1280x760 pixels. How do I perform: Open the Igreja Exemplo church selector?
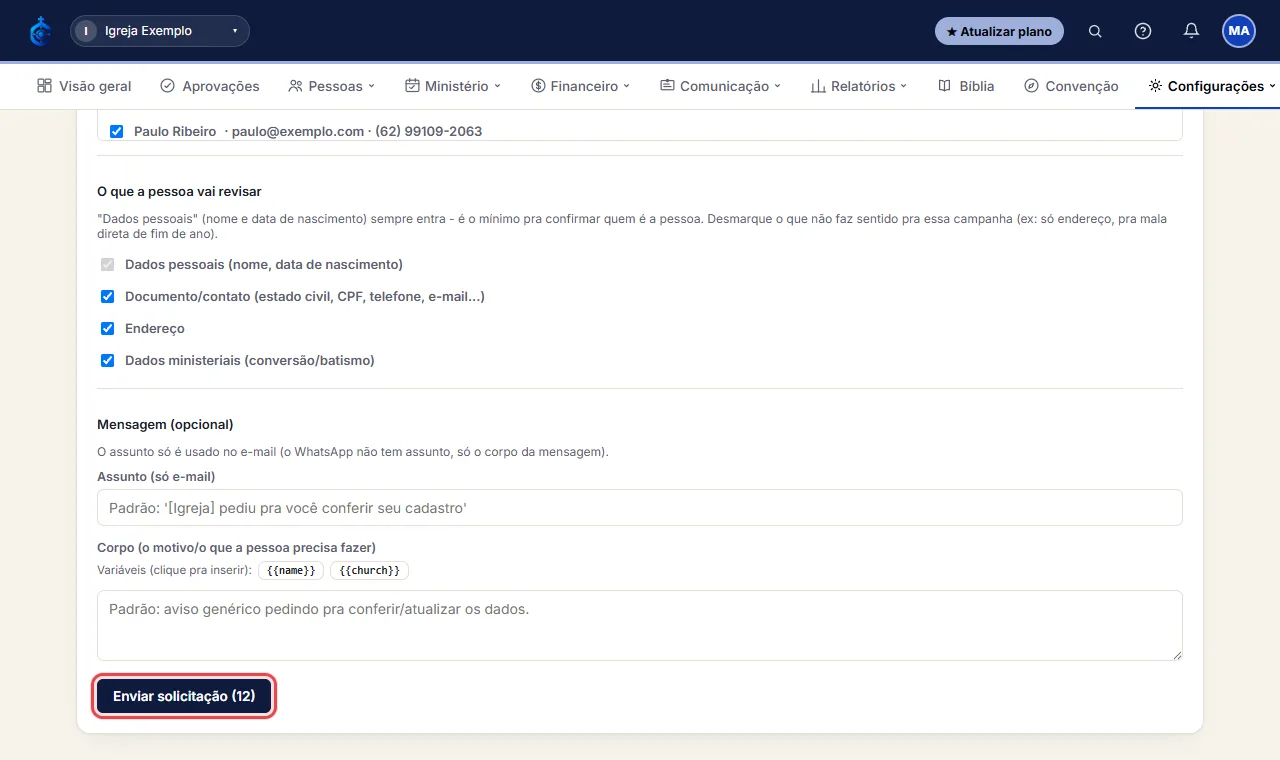tap(160, 31)
